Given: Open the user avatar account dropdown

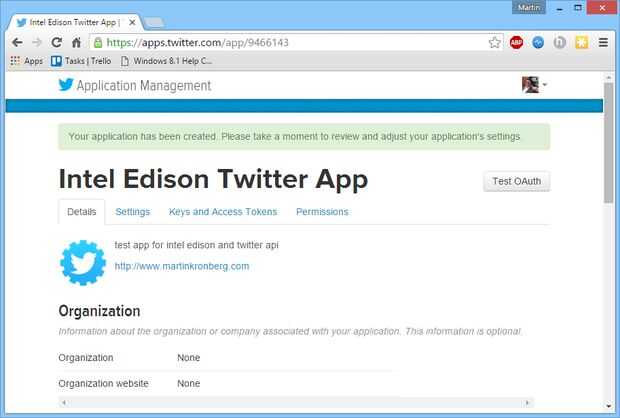Looking at the screenshot, I should click(534, 85).
